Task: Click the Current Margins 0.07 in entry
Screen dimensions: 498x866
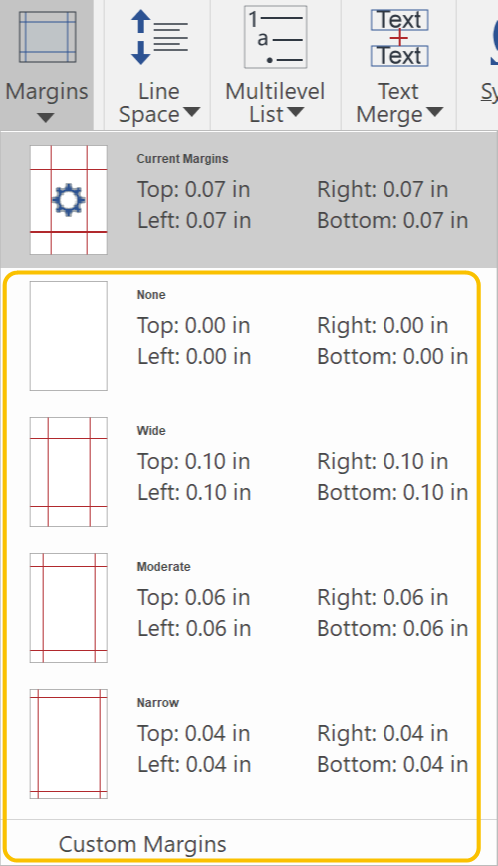Action: coord(249,200)
